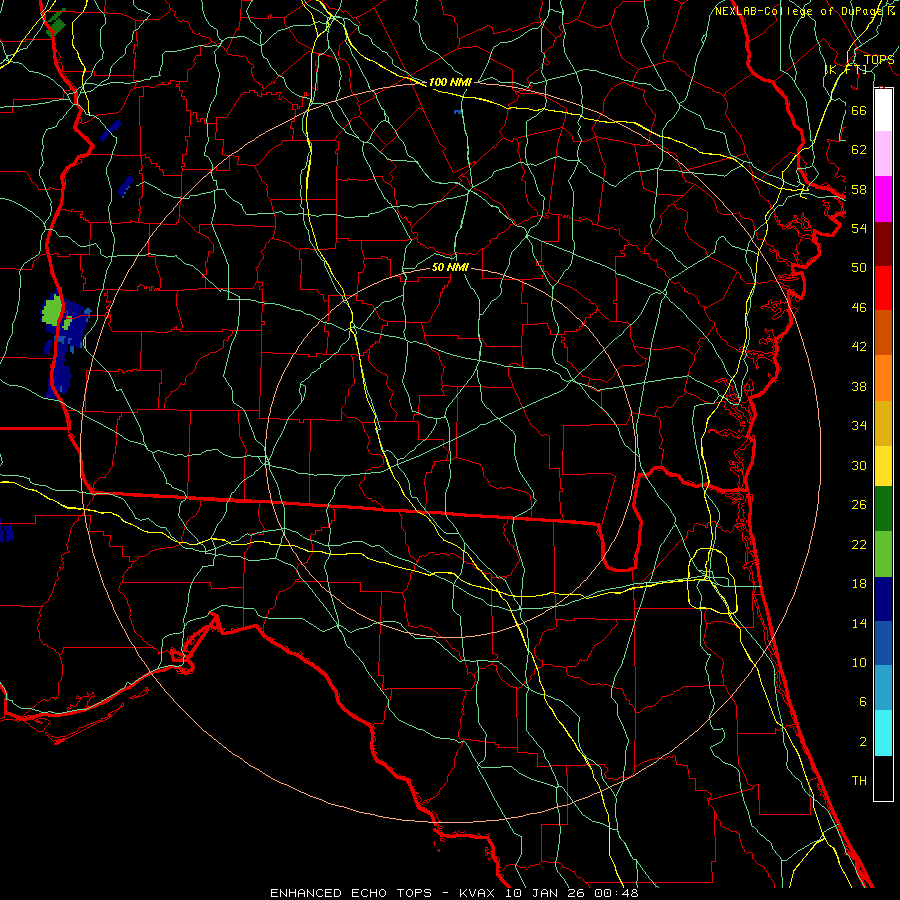Click the '14' scale value label
The height and width of the screenshot is (900, 900).
tap(859, 623)
